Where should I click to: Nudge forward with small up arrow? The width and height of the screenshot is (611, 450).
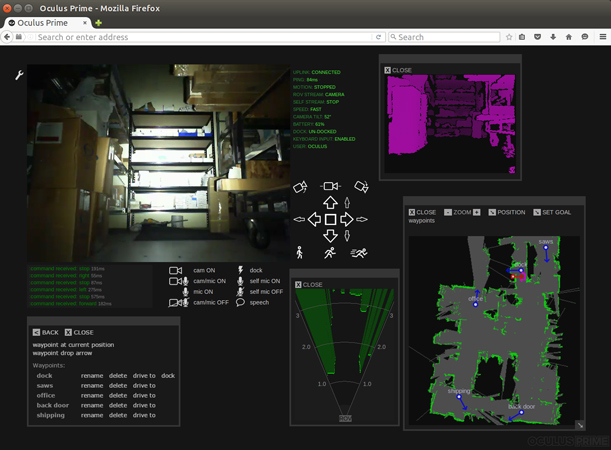click(x=347, y=203)
